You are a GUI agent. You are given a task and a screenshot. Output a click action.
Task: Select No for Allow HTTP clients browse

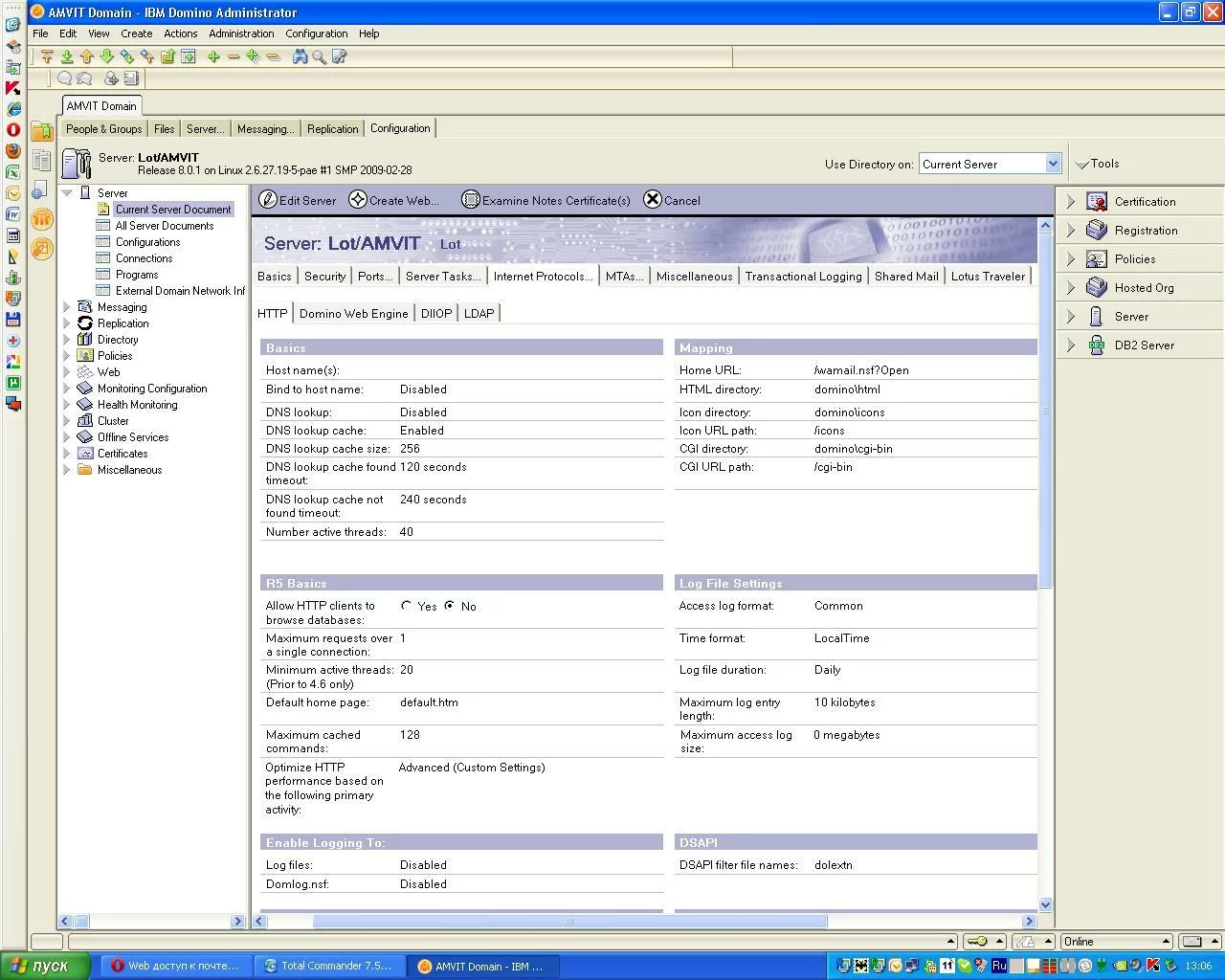450,606
